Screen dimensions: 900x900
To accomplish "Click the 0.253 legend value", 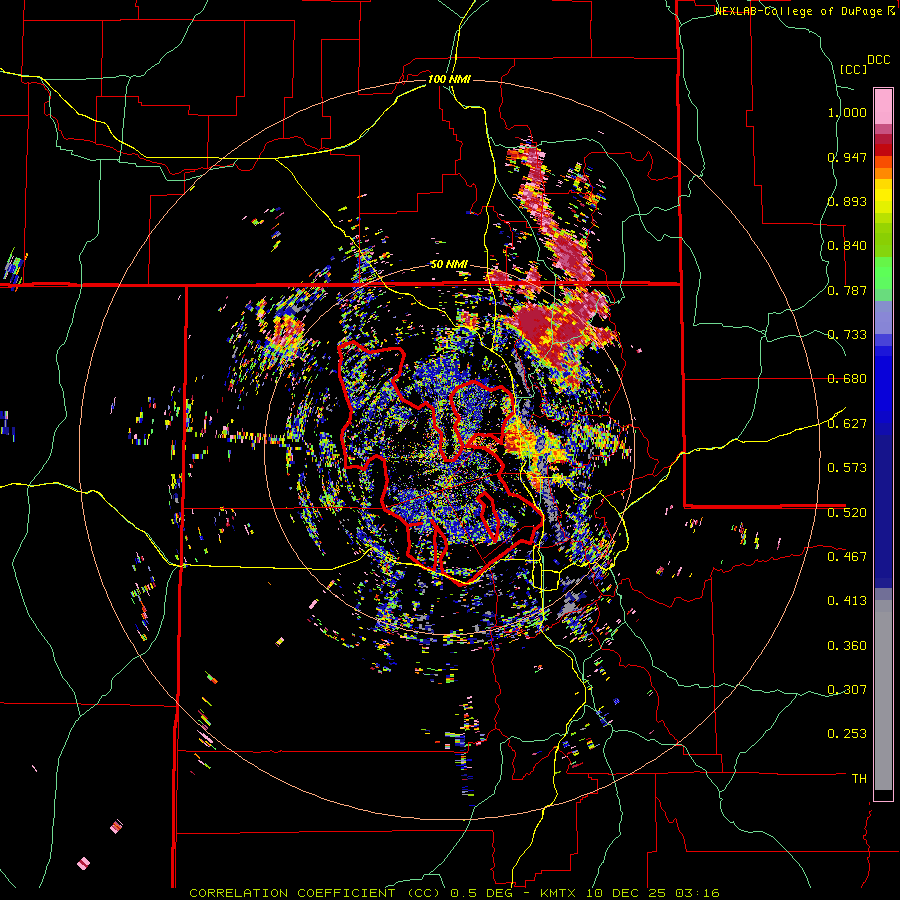I will point(847,734).
